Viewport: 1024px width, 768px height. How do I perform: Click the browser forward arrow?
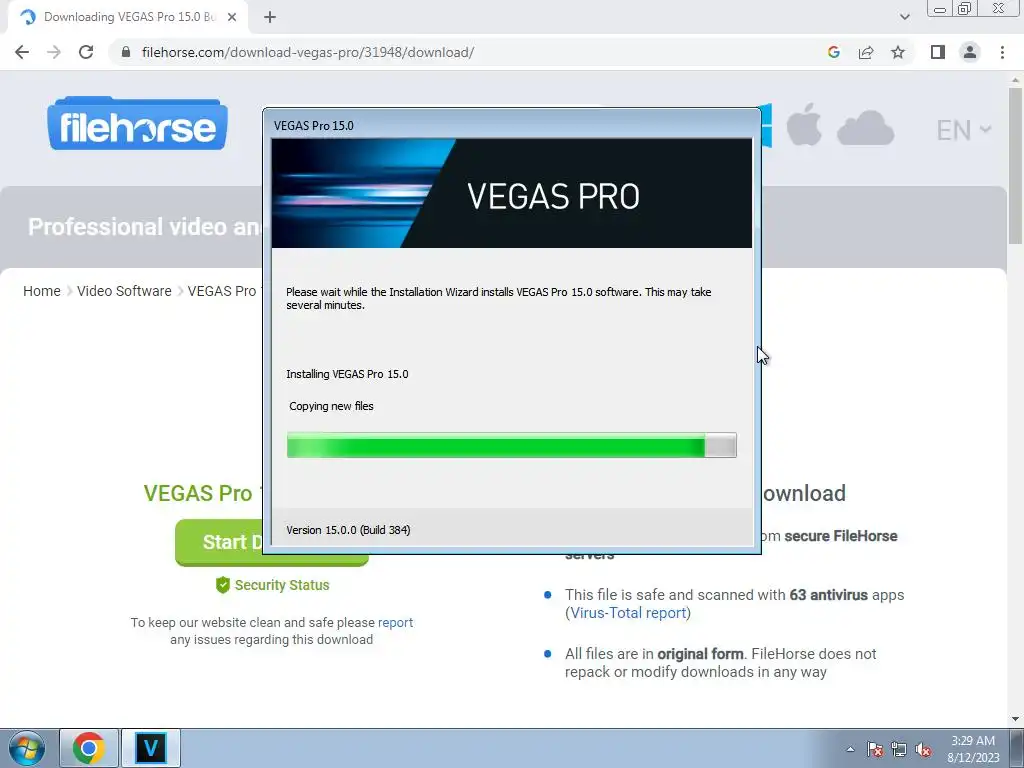point(54,52)
